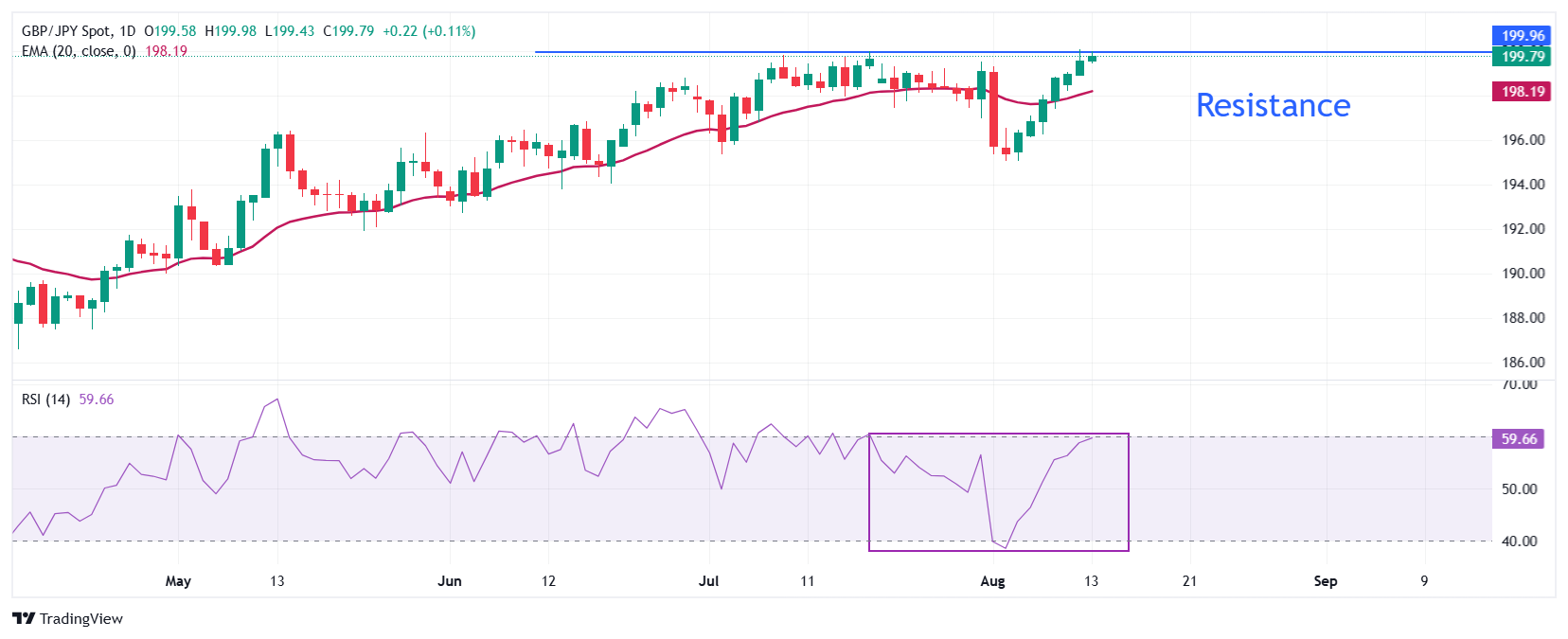Click the 50.00 level on RSI axis
This screenshot has height=639, width=1568.
coord(1519,489)
